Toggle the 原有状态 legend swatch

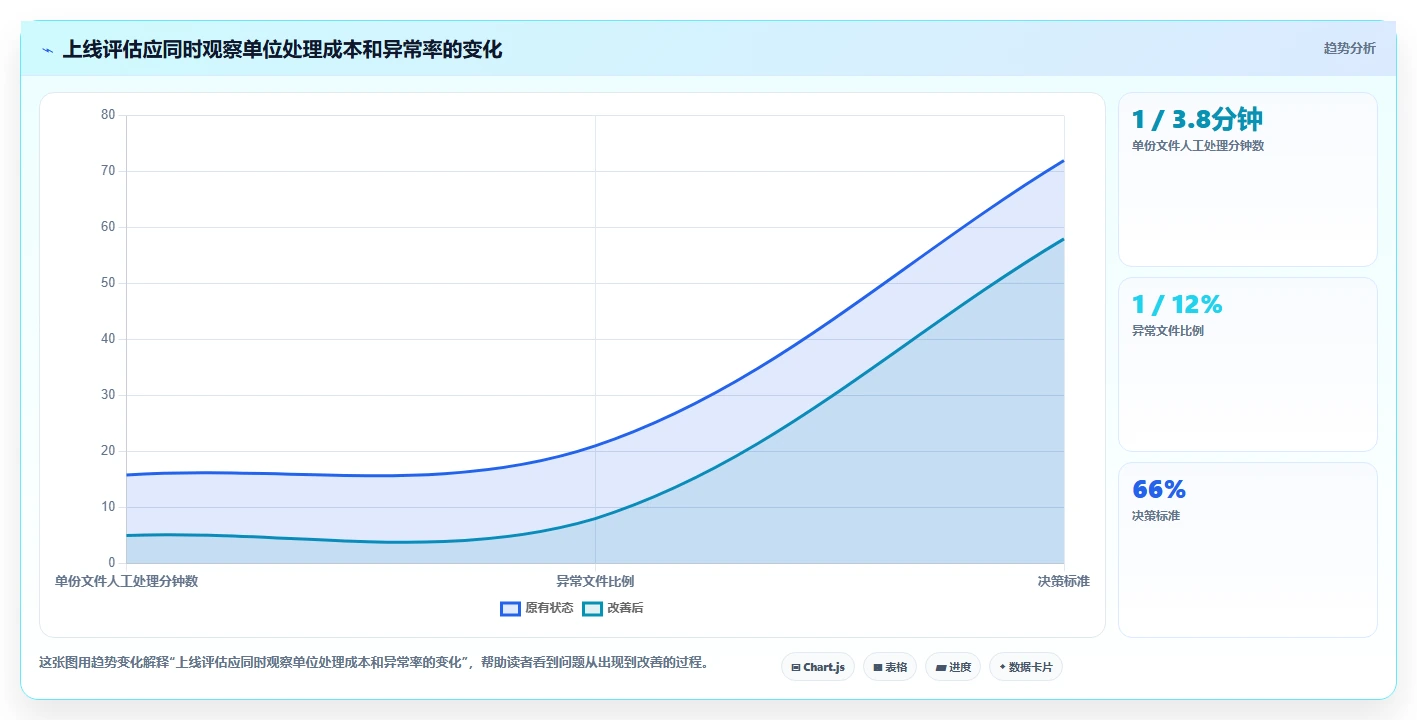pyautogui.click(x=510, y=608)
